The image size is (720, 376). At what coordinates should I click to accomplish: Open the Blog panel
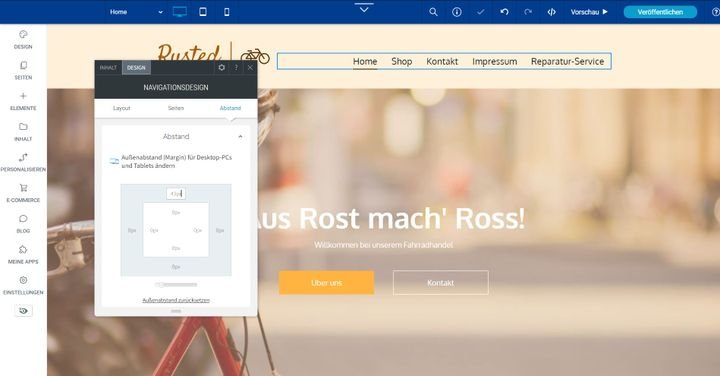(23, 224)
